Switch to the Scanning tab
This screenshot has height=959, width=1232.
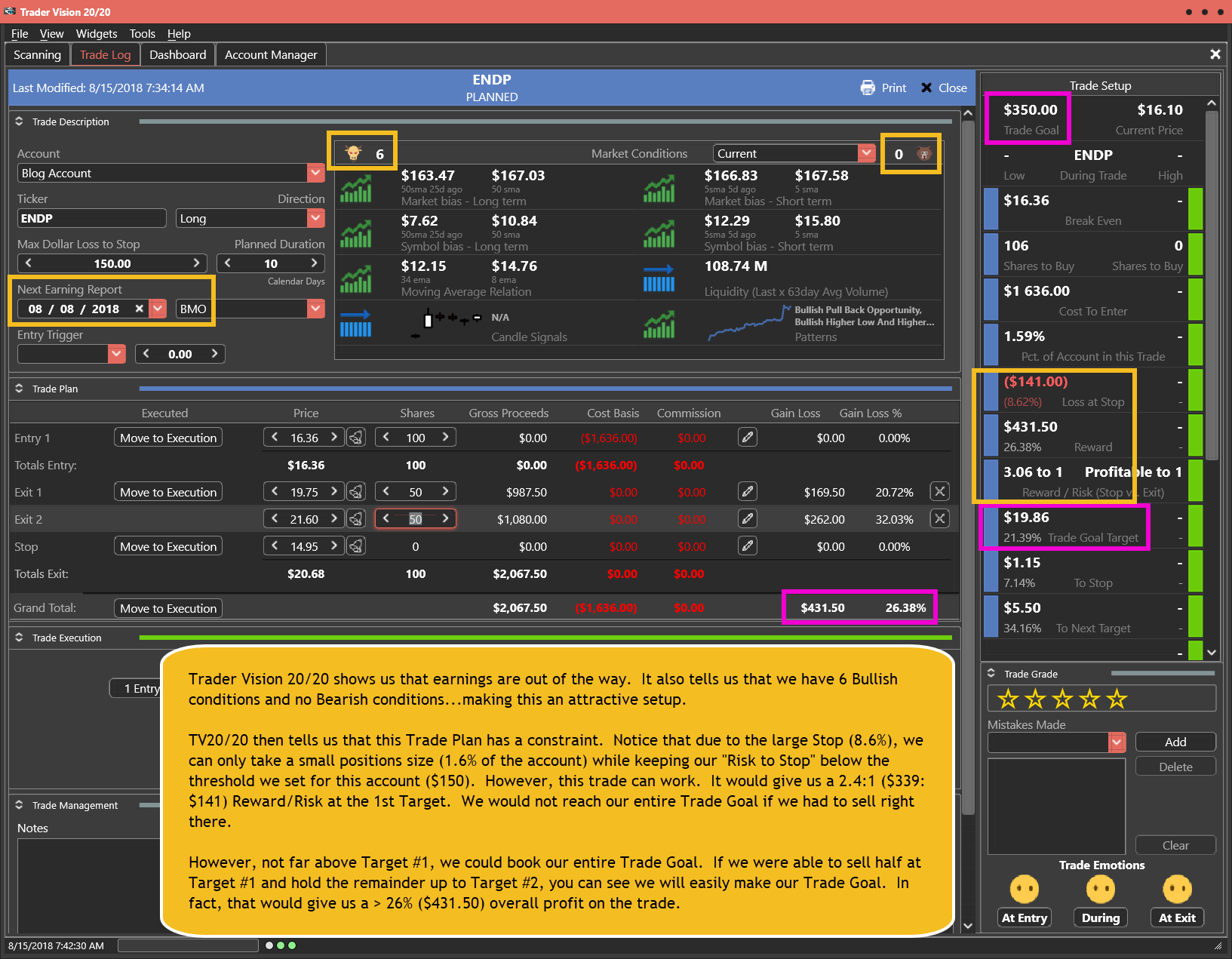point(37,55)
